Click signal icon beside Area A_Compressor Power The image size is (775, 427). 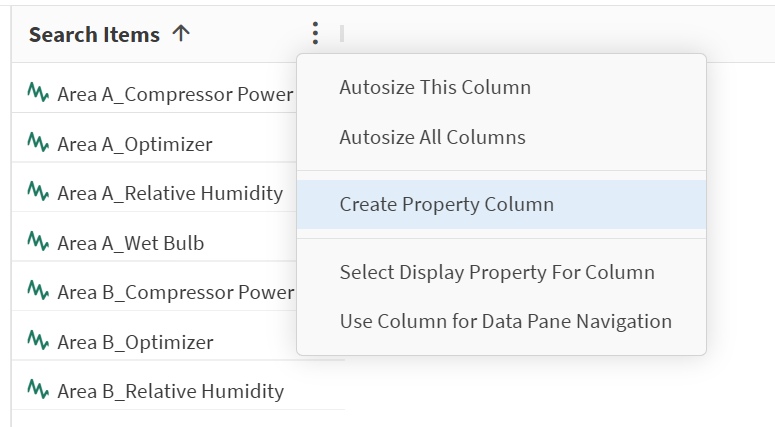39,94
